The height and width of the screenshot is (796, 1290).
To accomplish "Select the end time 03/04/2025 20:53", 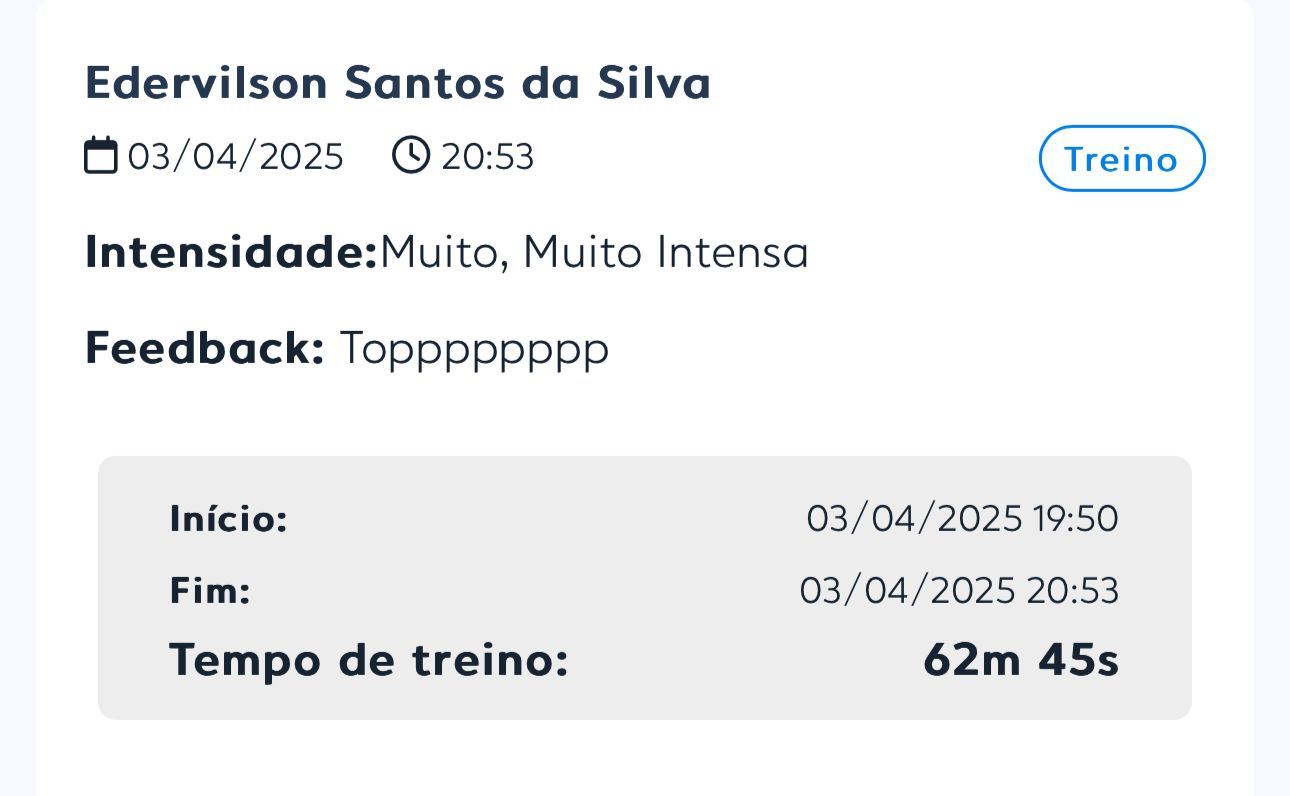I will (960, 590).
